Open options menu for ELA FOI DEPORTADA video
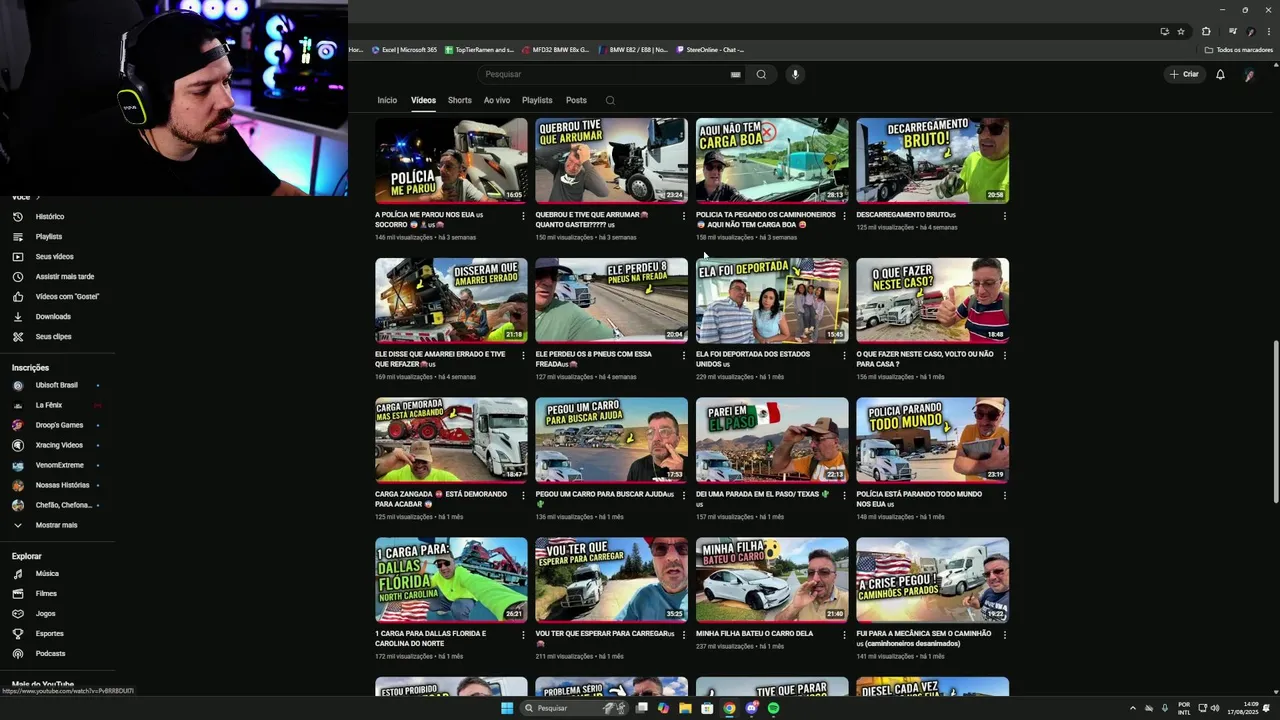 pos(844,355)
